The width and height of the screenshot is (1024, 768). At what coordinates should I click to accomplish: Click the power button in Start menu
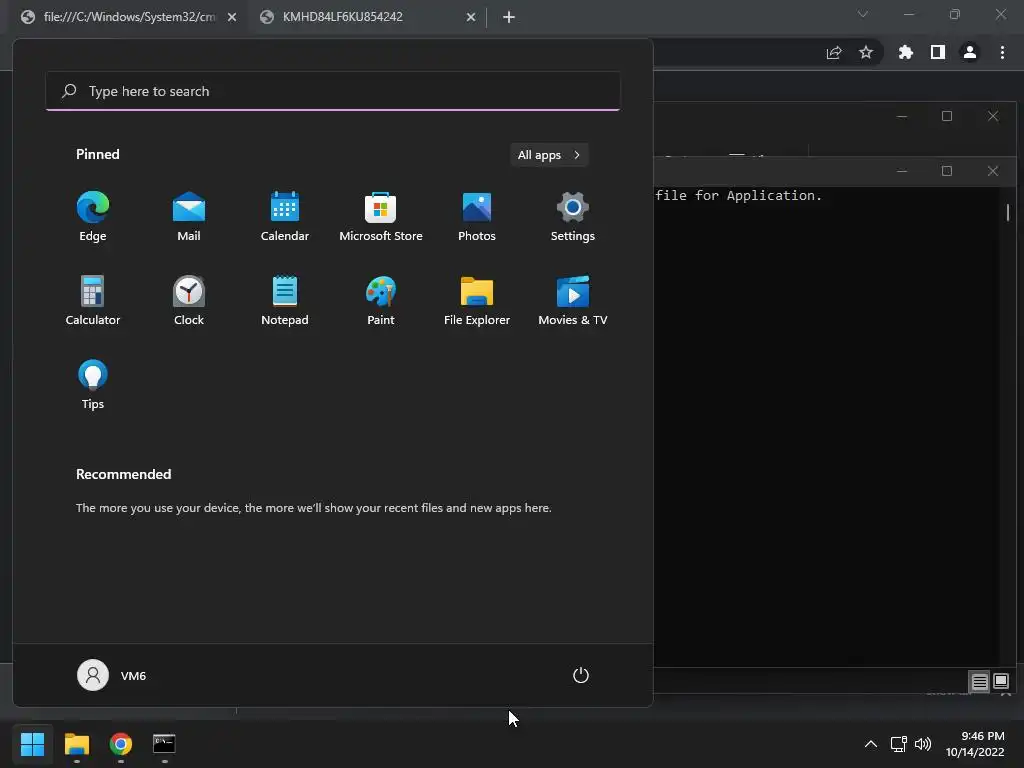pyautogui.click(x=581, y=675)
